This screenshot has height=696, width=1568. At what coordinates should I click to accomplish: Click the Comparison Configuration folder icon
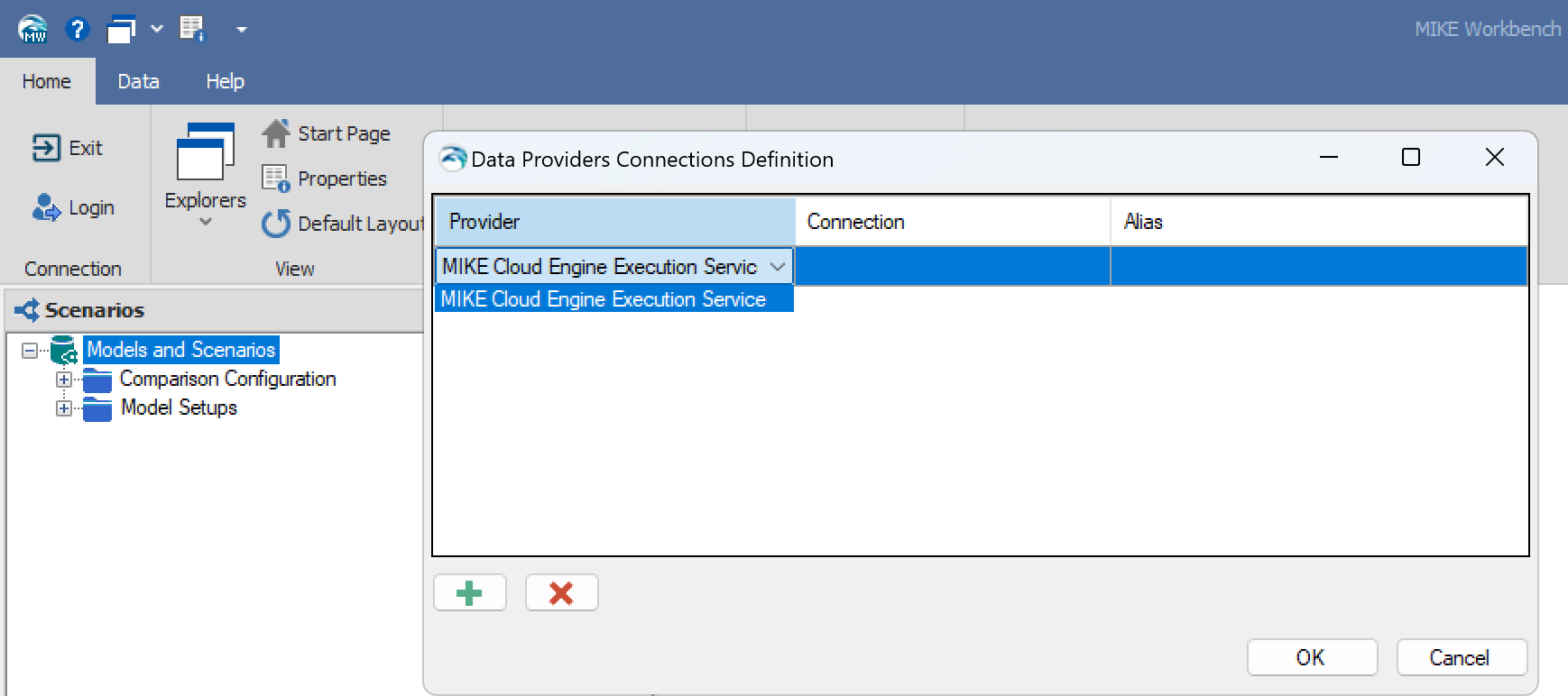[97, 380]
